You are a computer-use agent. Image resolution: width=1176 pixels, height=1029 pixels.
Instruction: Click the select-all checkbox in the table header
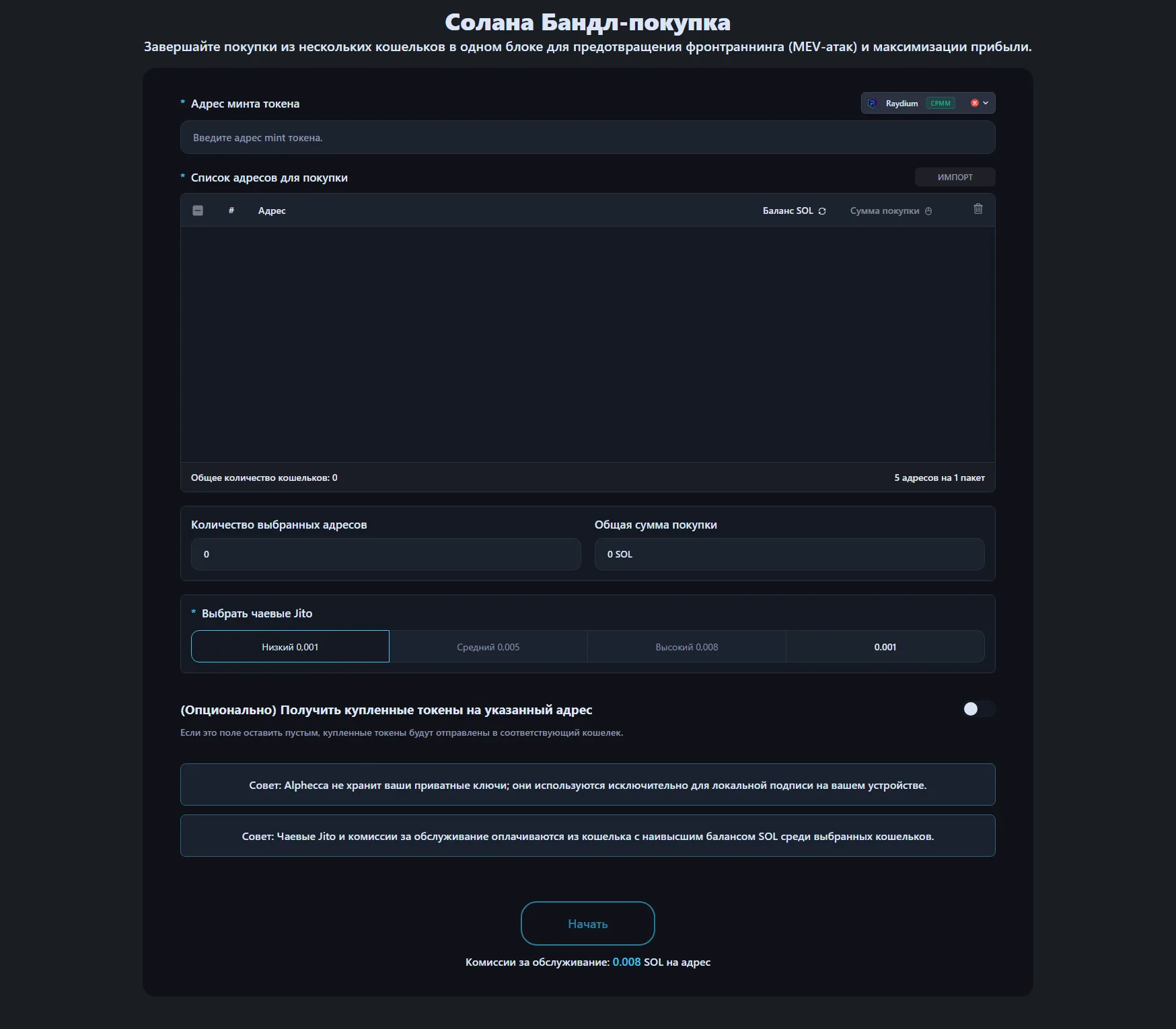[198, 211]
